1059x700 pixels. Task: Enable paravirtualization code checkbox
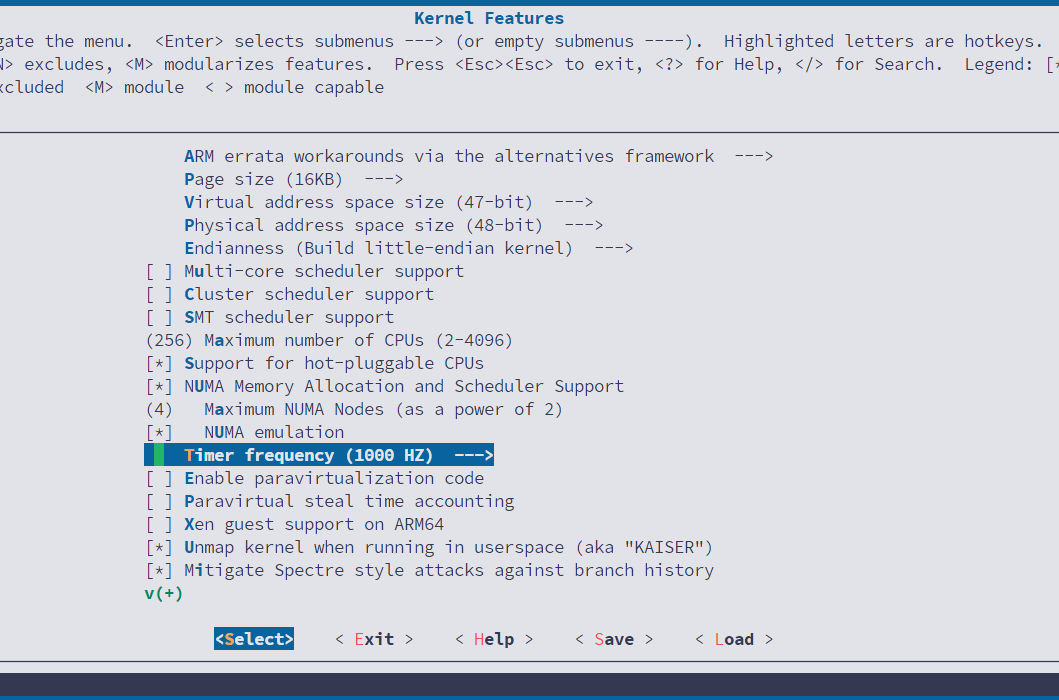pyautogui.click(x=159, y=478)
